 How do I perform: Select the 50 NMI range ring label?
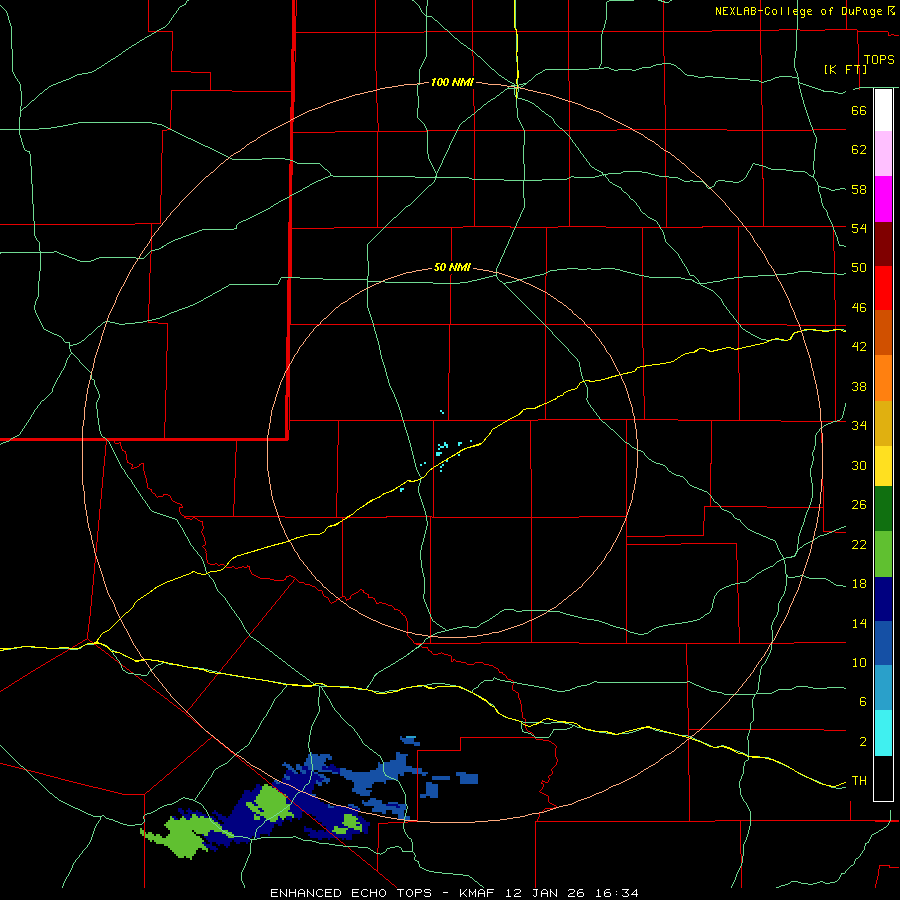(x=452, y=267)
